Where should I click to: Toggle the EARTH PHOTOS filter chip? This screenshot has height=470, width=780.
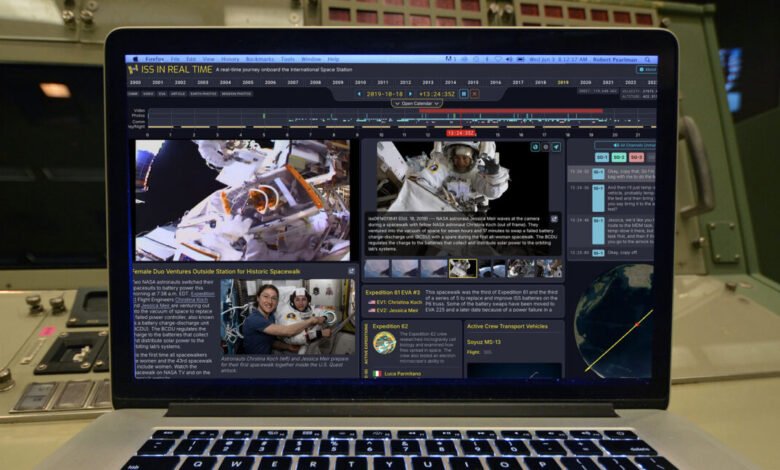(203, 94)
